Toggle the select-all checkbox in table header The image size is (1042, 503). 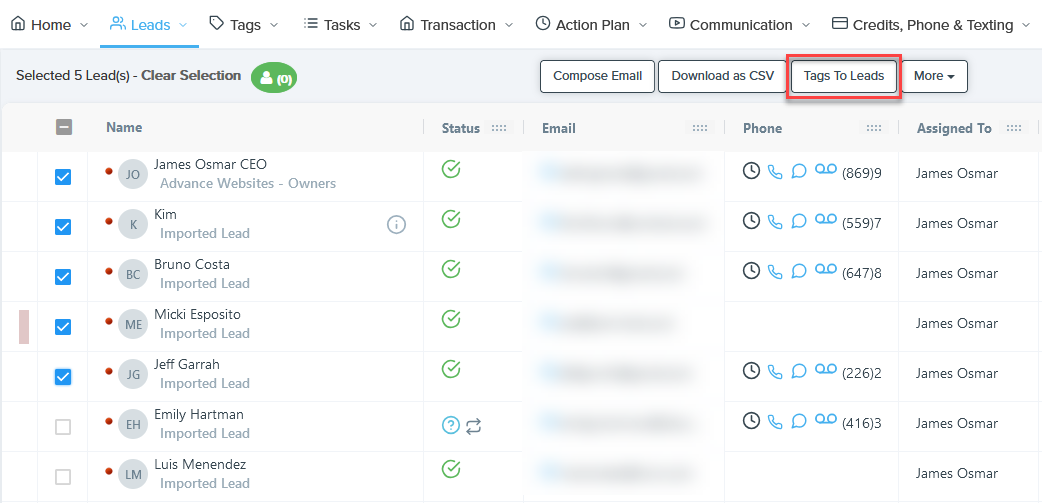(x=63, y=127)
